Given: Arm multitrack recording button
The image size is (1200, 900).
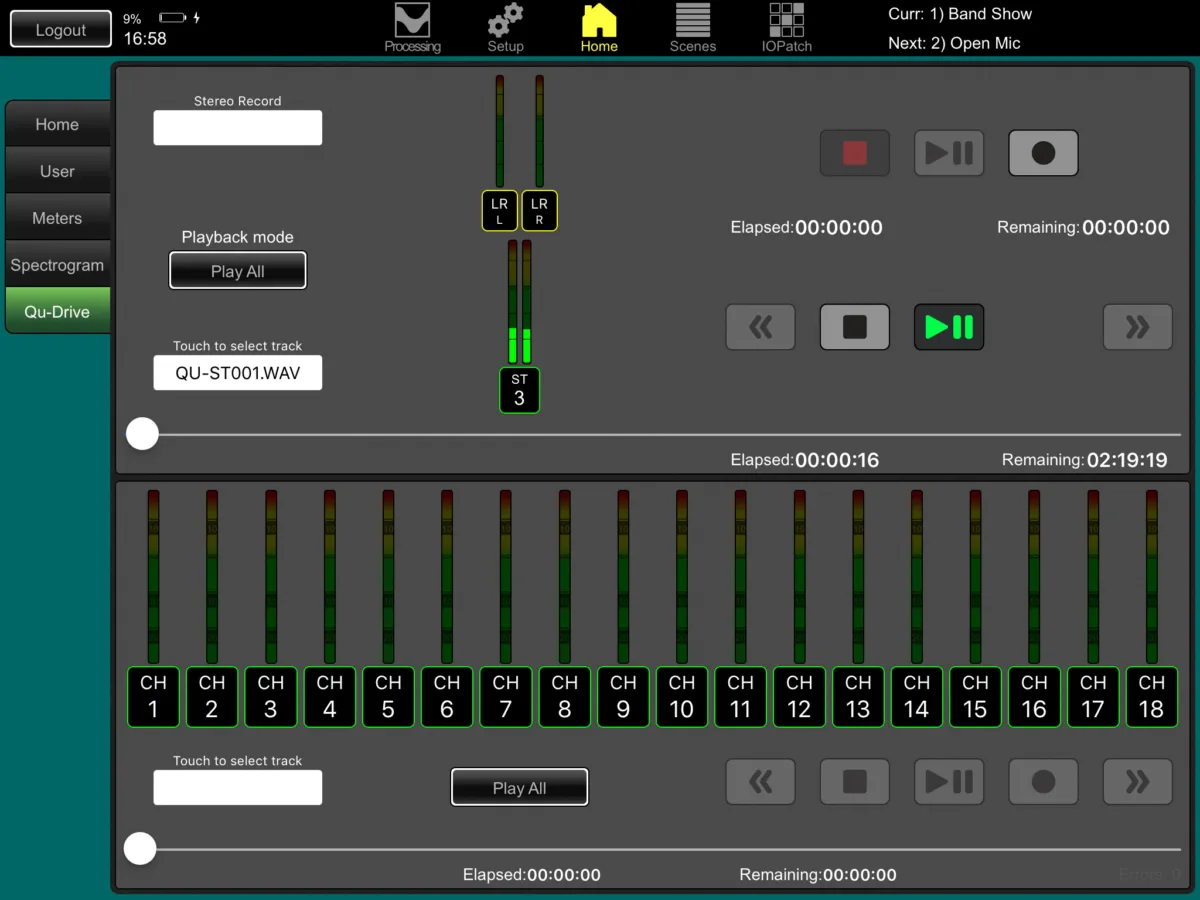Looking at the screenshot, I should coord(1043,781).
